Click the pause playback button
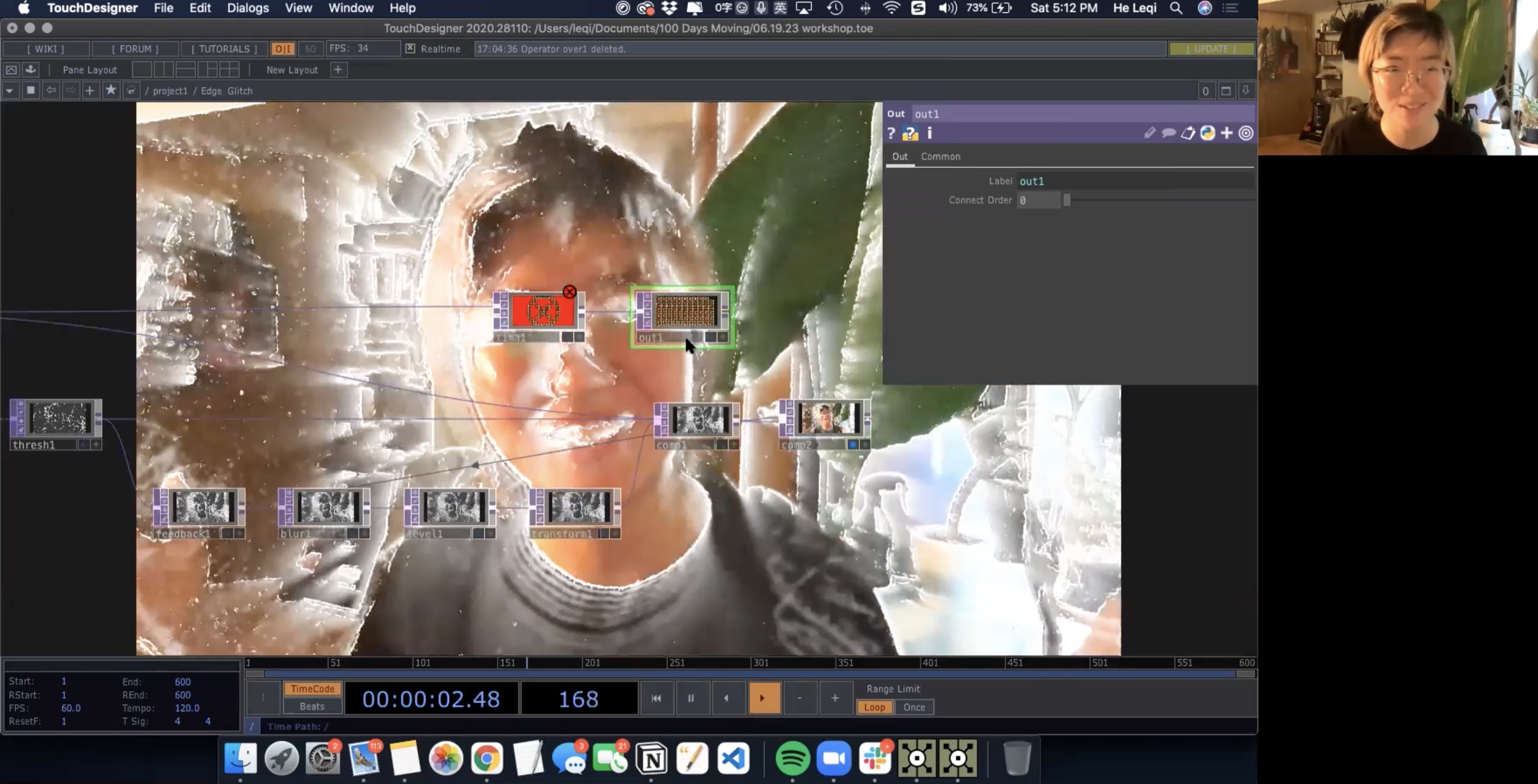1538x784 pixels. click(x=691, y=698)
